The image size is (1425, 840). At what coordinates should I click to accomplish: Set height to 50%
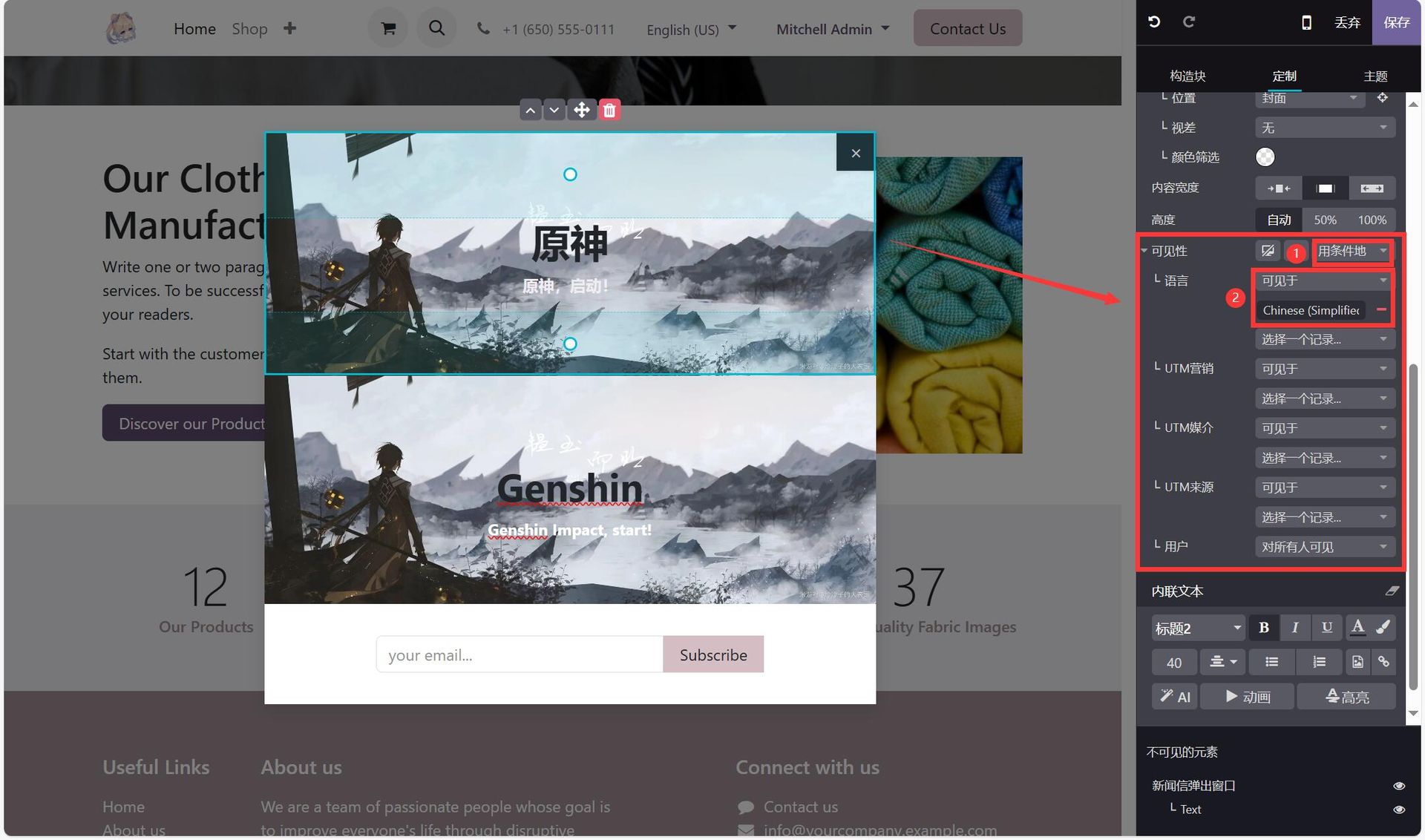pyautogui.click(x=1325, y=220)
